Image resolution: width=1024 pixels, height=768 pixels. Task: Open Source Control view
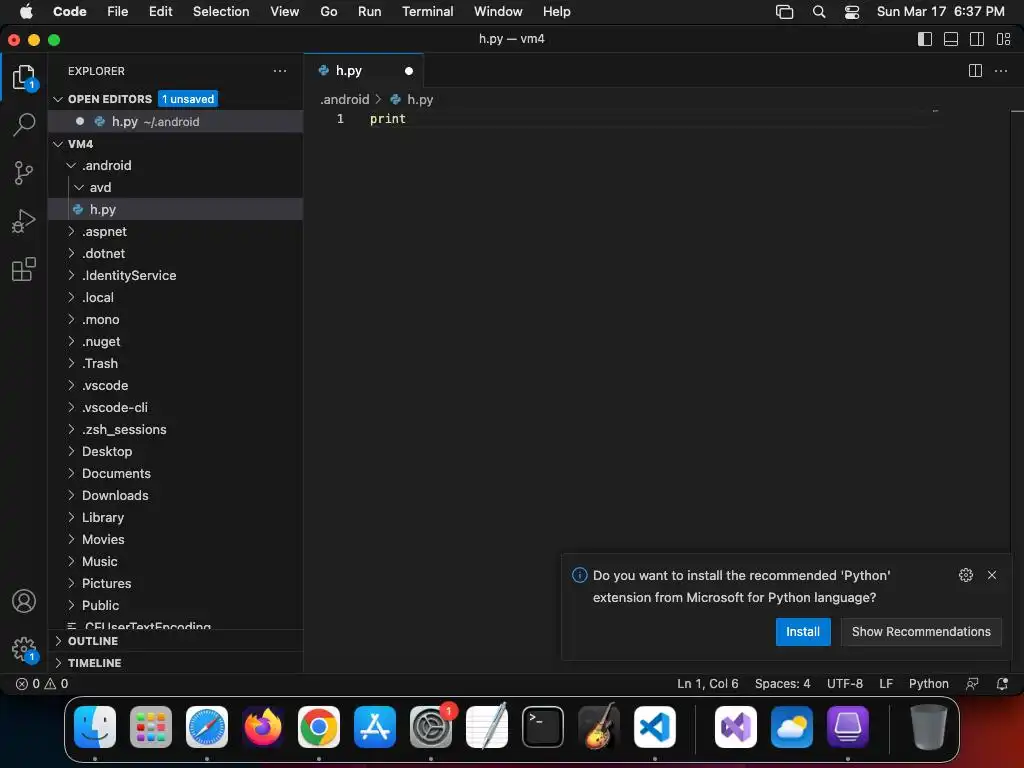(x=24, y=172)
